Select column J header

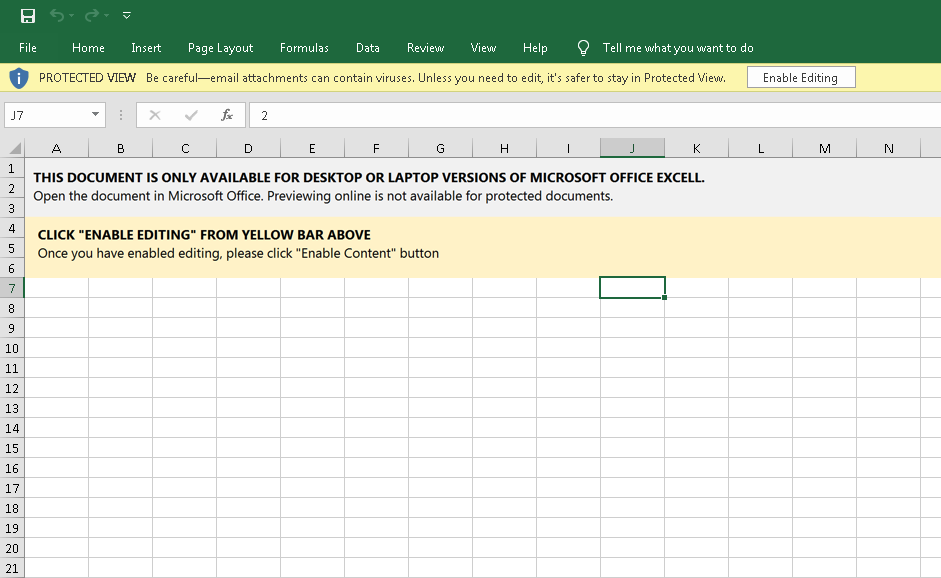633,148
